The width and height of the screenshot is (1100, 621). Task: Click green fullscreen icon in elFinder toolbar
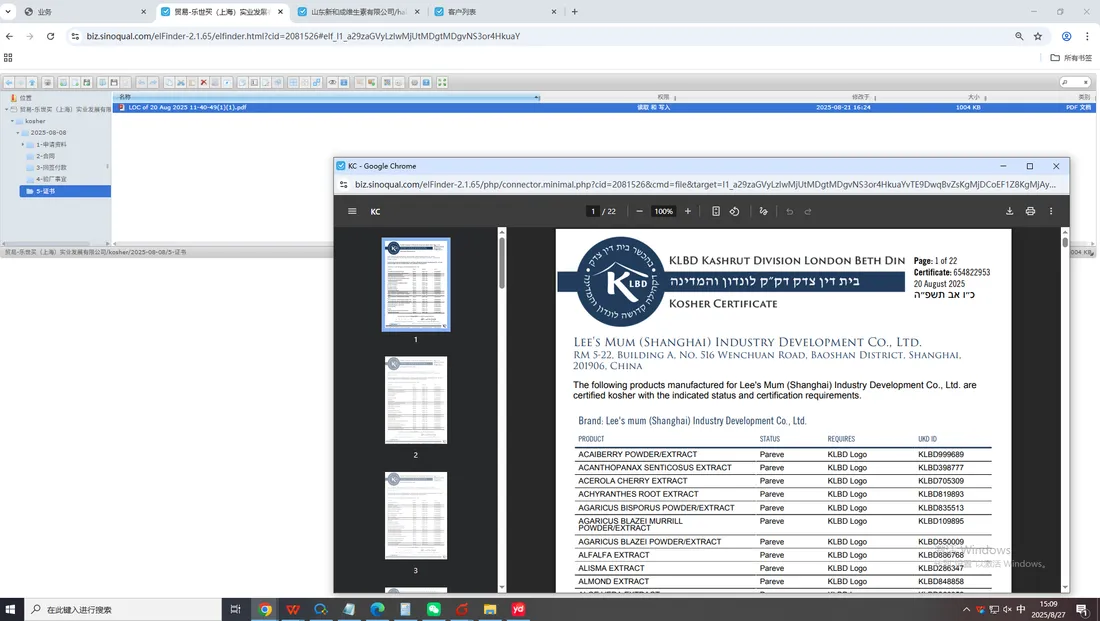click(x=443, y=82)
